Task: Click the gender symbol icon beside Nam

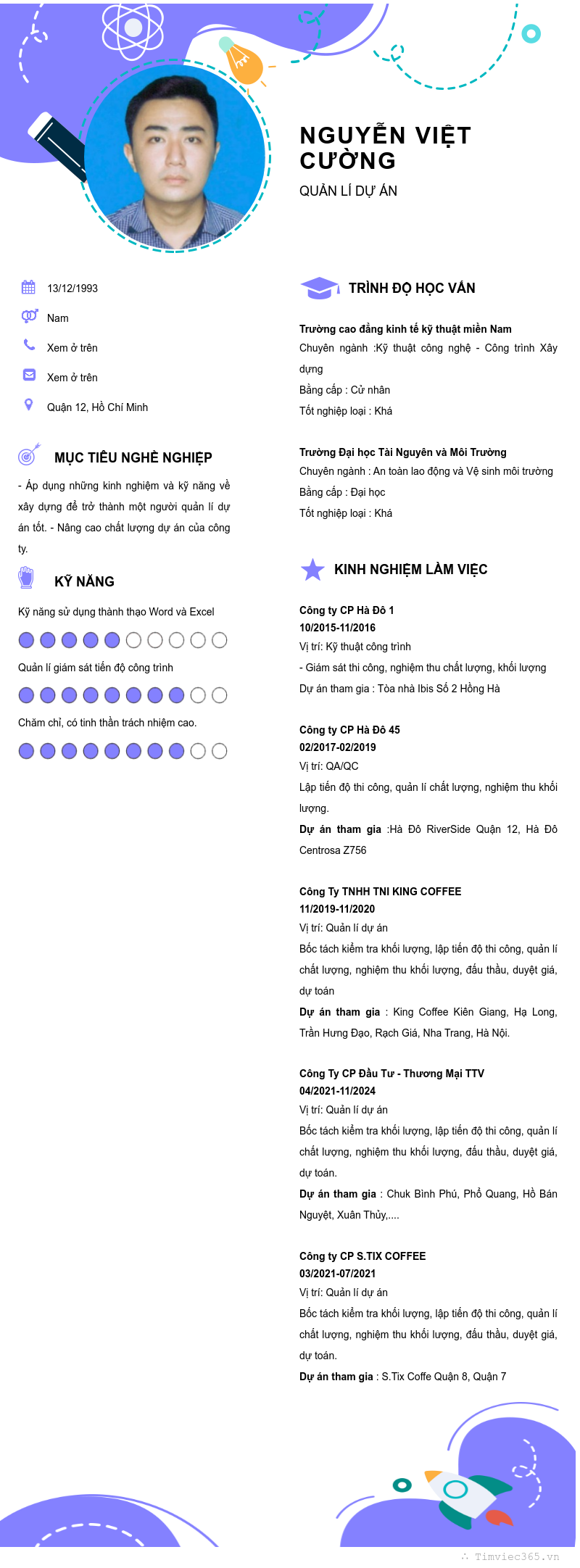Action: click(x=29, y=316)
